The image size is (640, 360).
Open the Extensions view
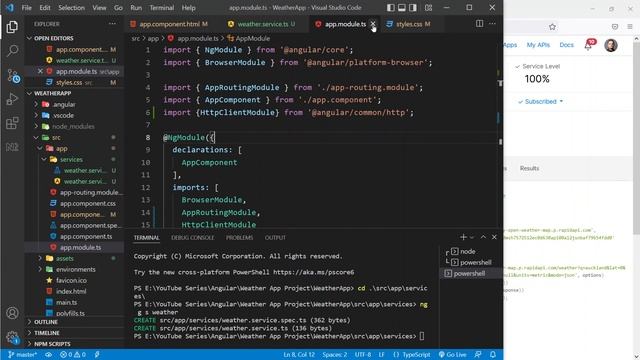click(x=12, y=123)
